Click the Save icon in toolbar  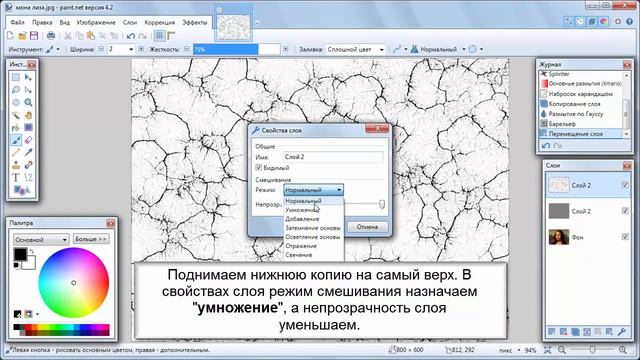pyautogui.click(x=34, y=36)
